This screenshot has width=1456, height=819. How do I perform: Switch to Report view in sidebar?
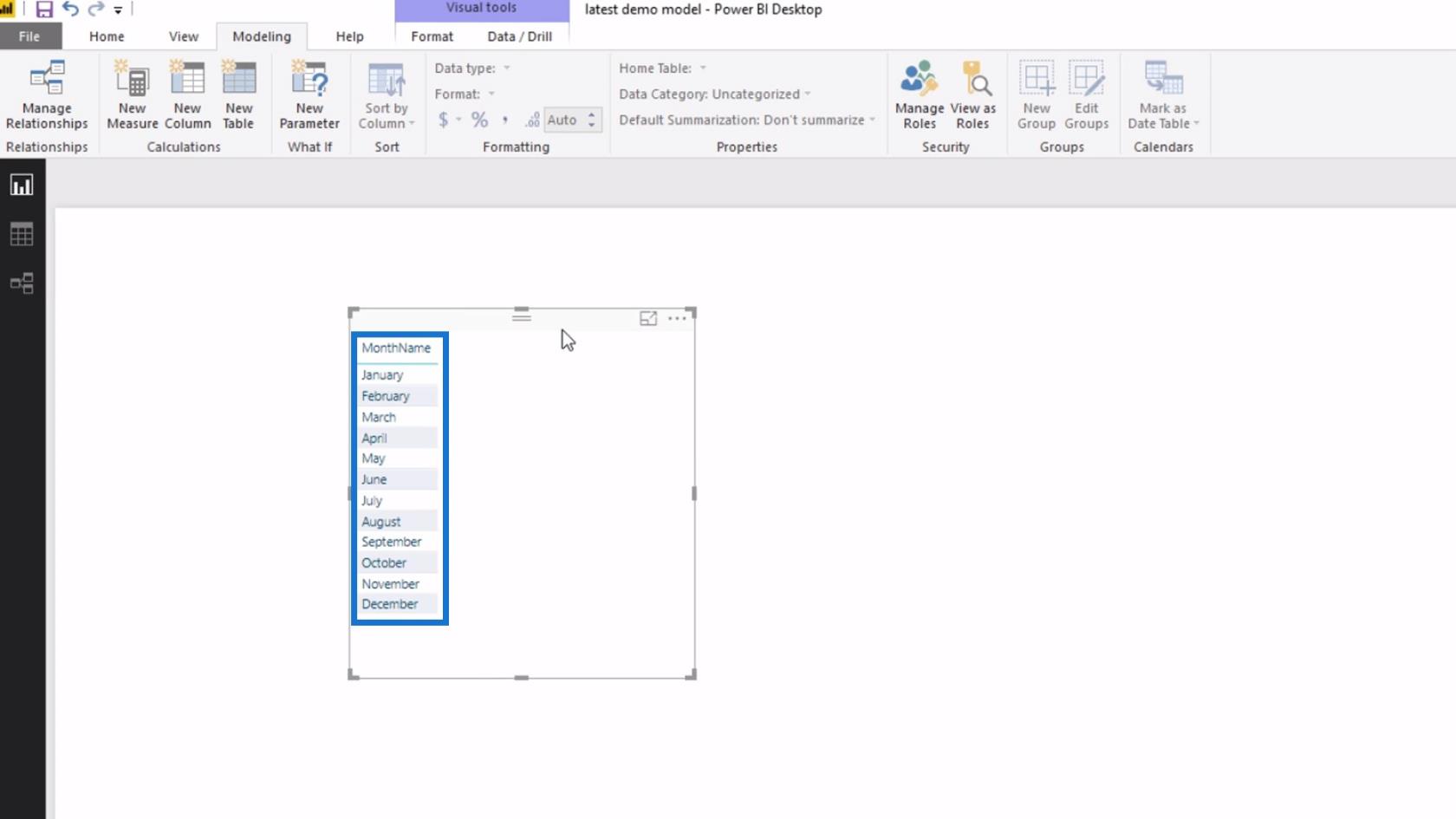[x=22, y=185]
